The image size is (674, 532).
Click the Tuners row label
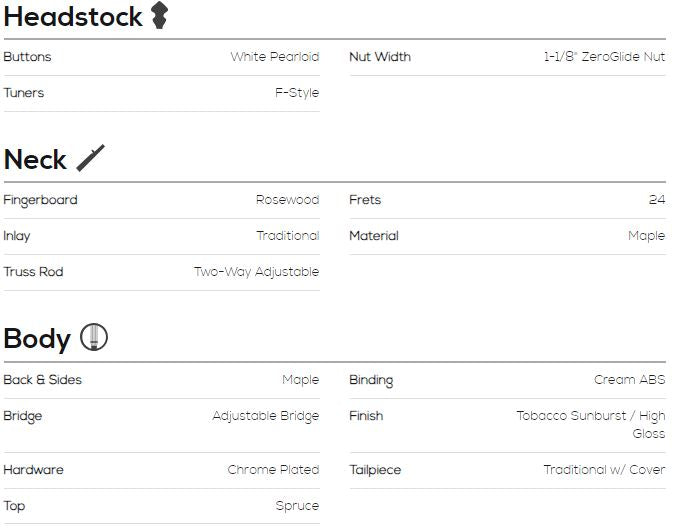[x=24, y=93]
